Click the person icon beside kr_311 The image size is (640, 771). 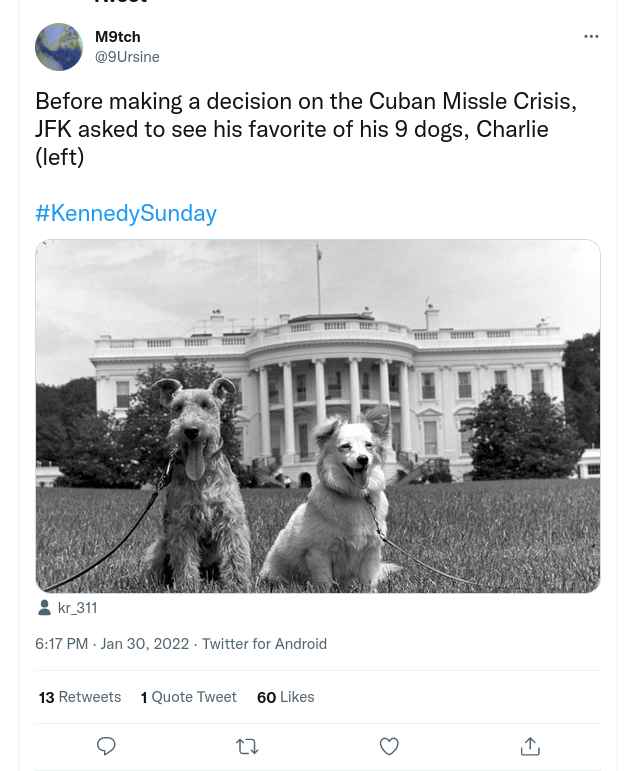click(44, 608)
